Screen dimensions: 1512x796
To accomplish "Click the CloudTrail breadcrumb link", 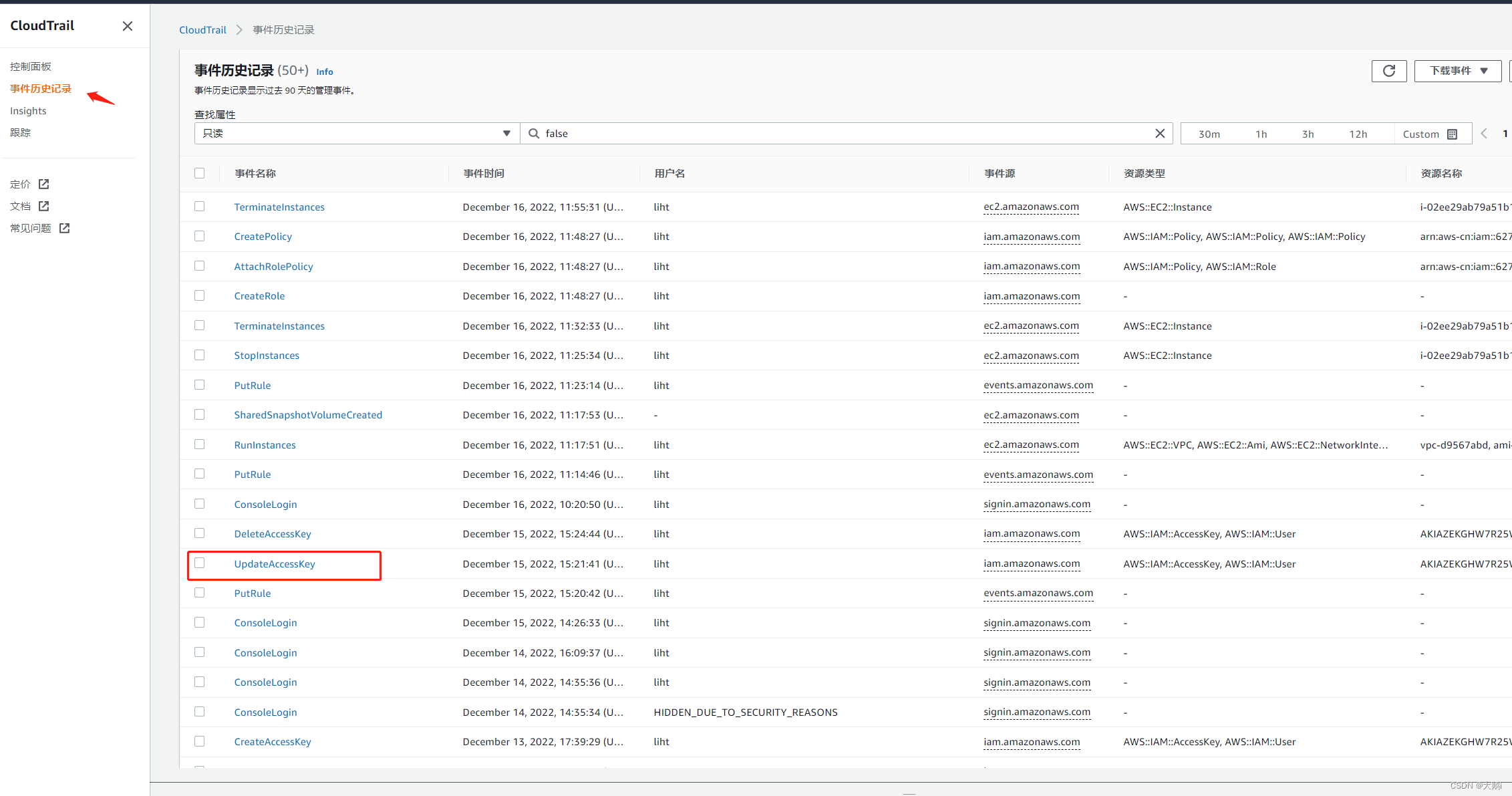I will pyautogui.click(x=202, y=30).
